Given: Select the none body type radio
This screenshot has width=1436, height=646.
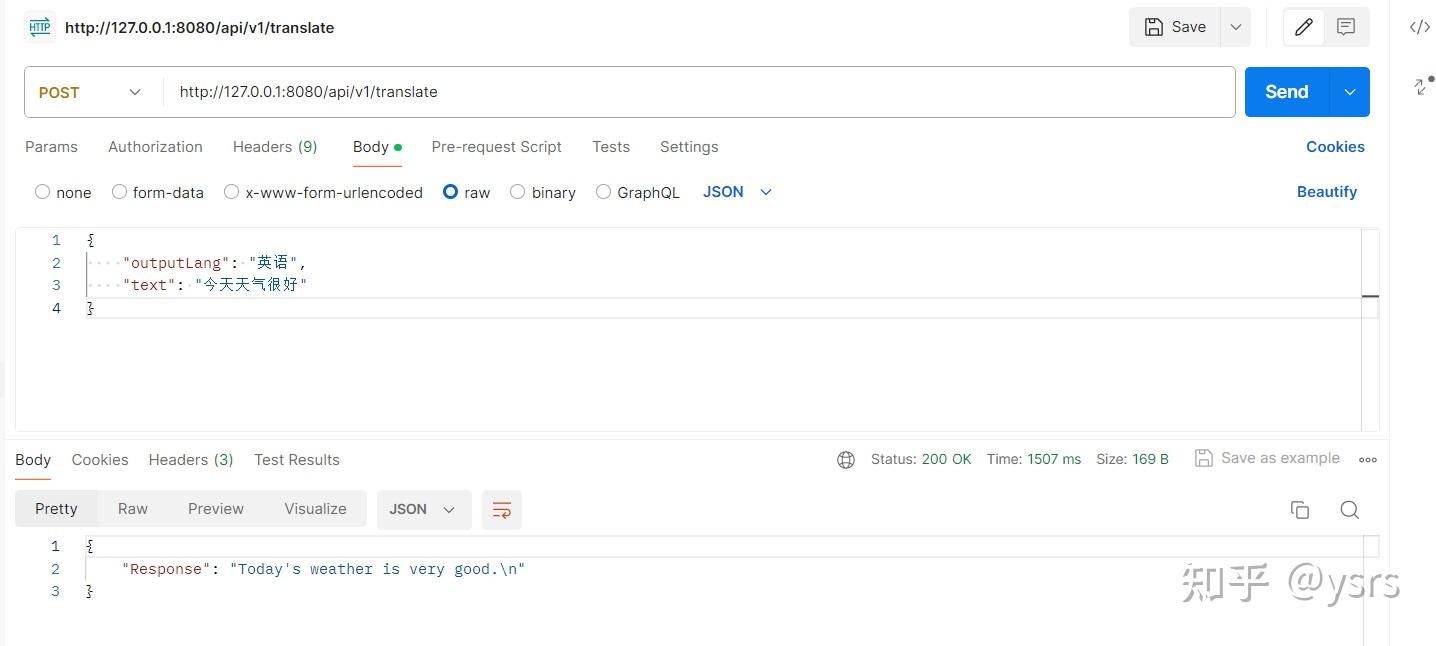Looking at the screenshot, I should coord(43,192).
